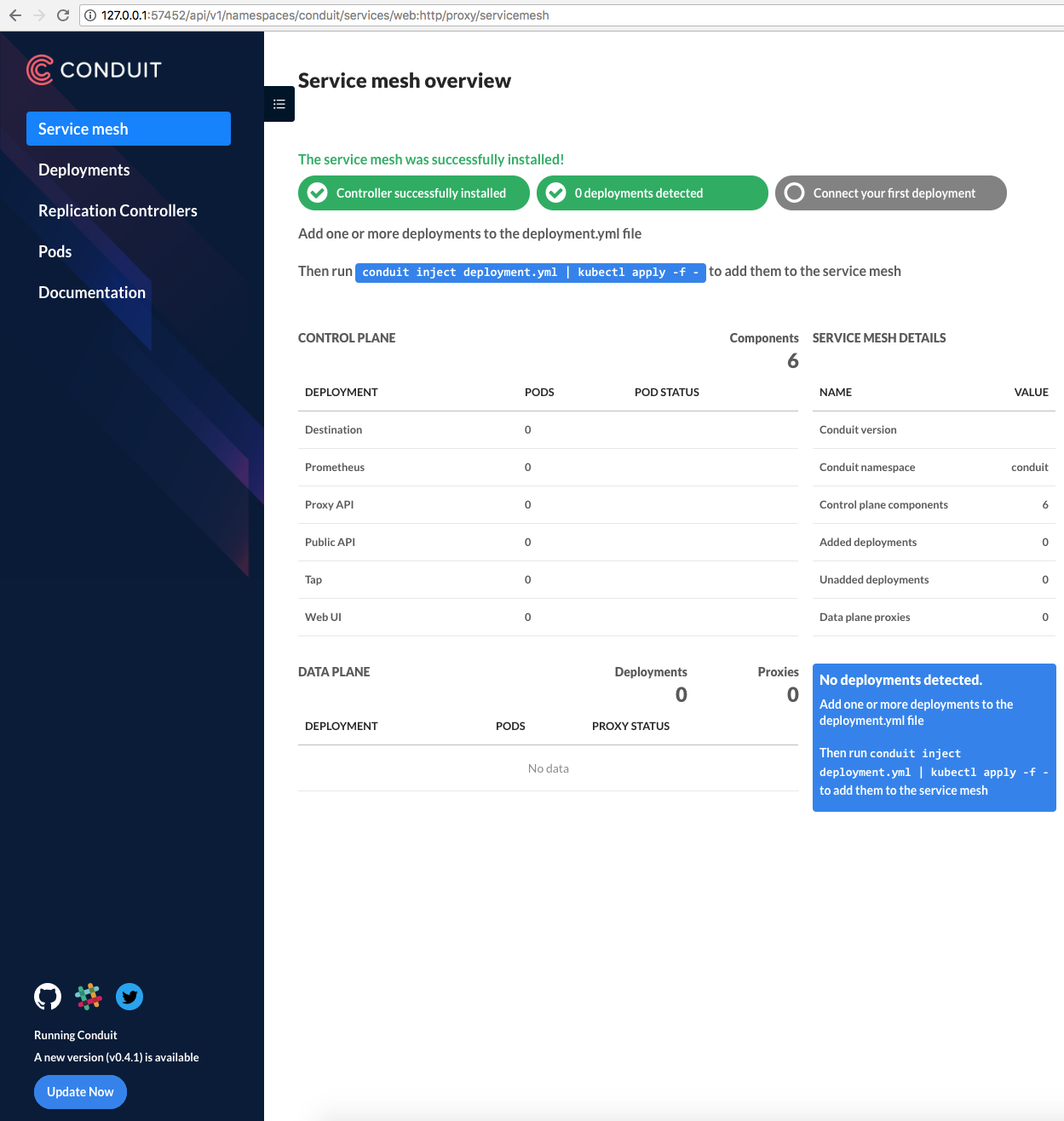
Task: Click the No data placeholder text
Action: point(549,768)
